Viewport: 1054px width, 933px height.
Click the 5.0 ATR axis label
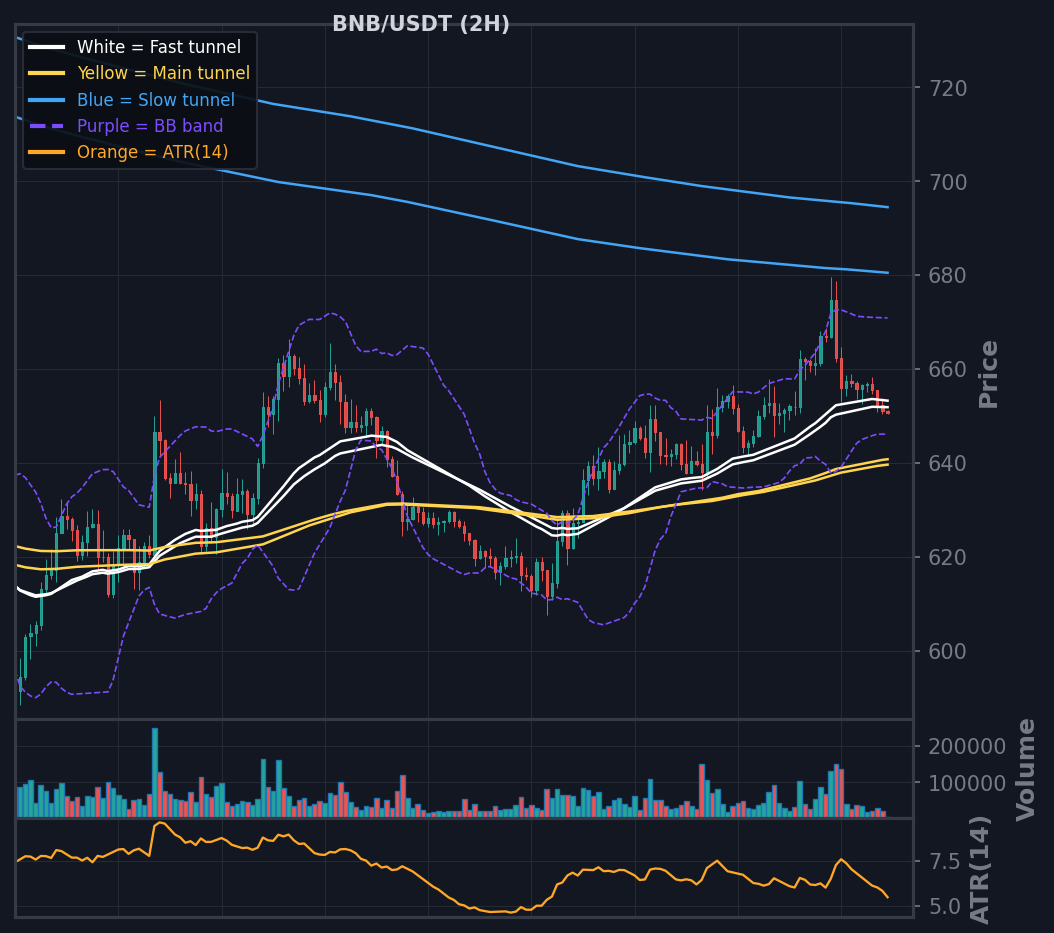[944, 907]
